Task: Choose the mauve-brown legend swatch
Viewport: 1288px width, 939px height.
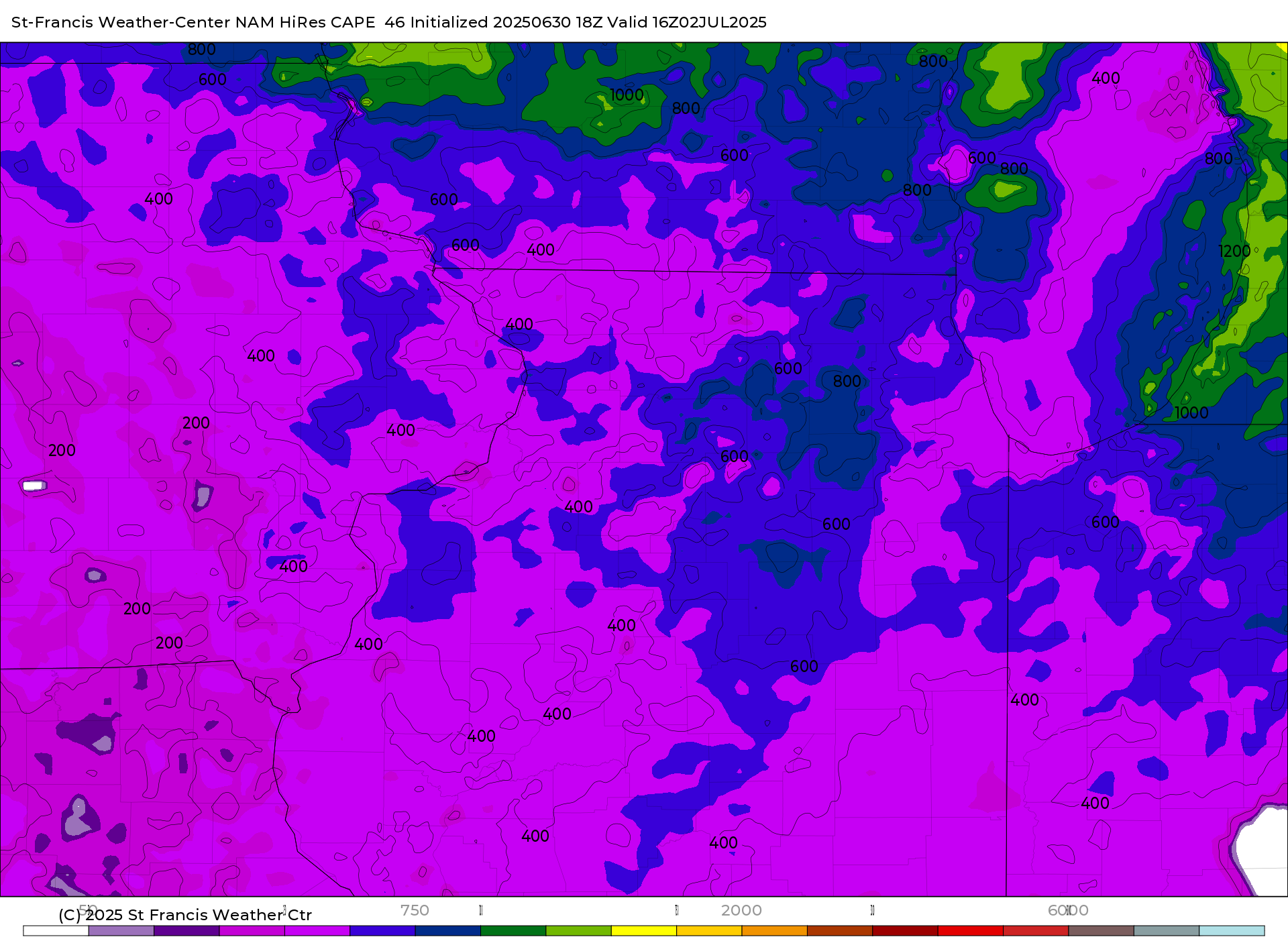Action: tap(1102, 931)
